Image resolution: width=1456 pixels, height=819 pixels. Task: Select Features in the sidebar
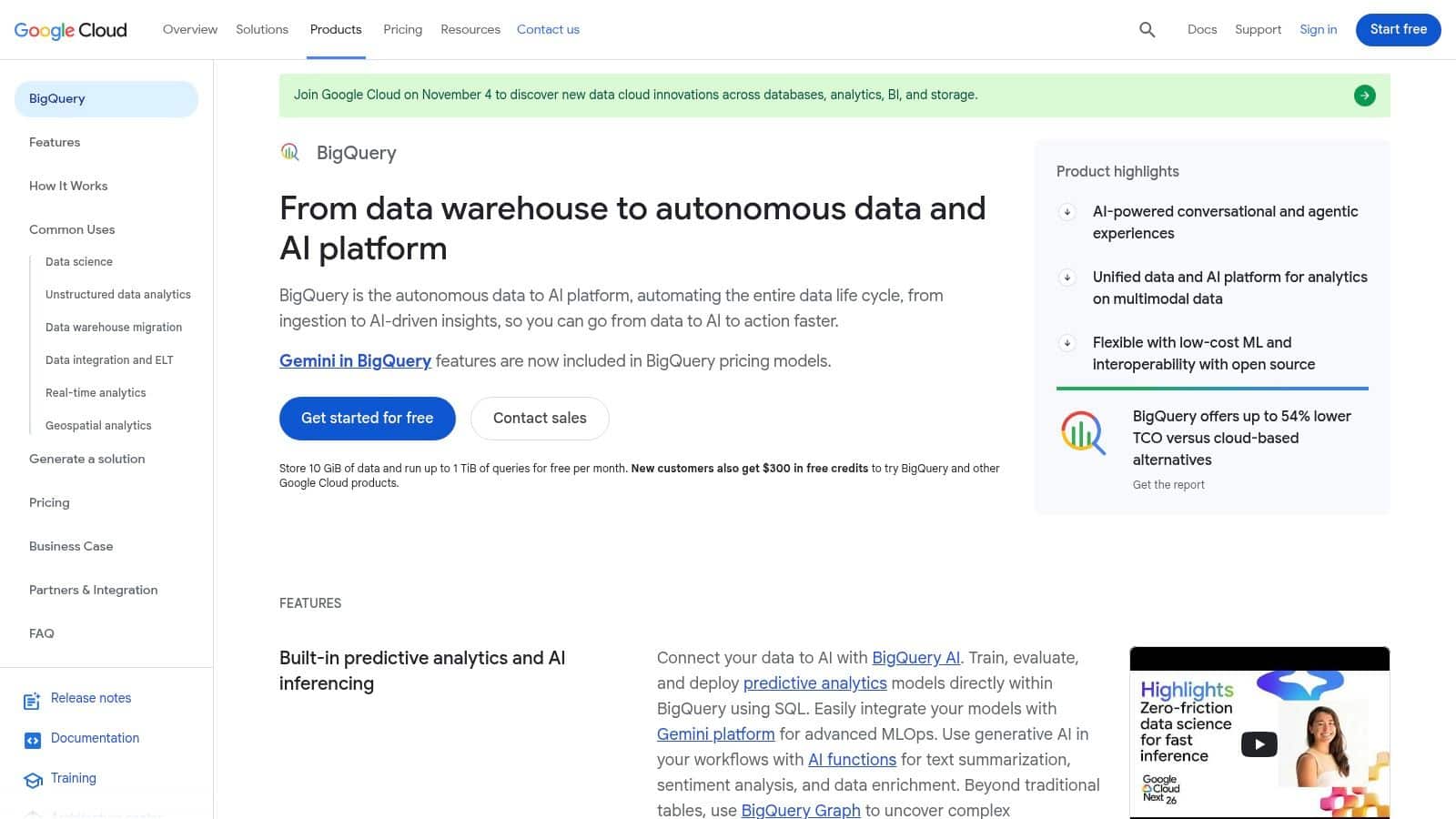pyautogui.click(x=55, y=142)
